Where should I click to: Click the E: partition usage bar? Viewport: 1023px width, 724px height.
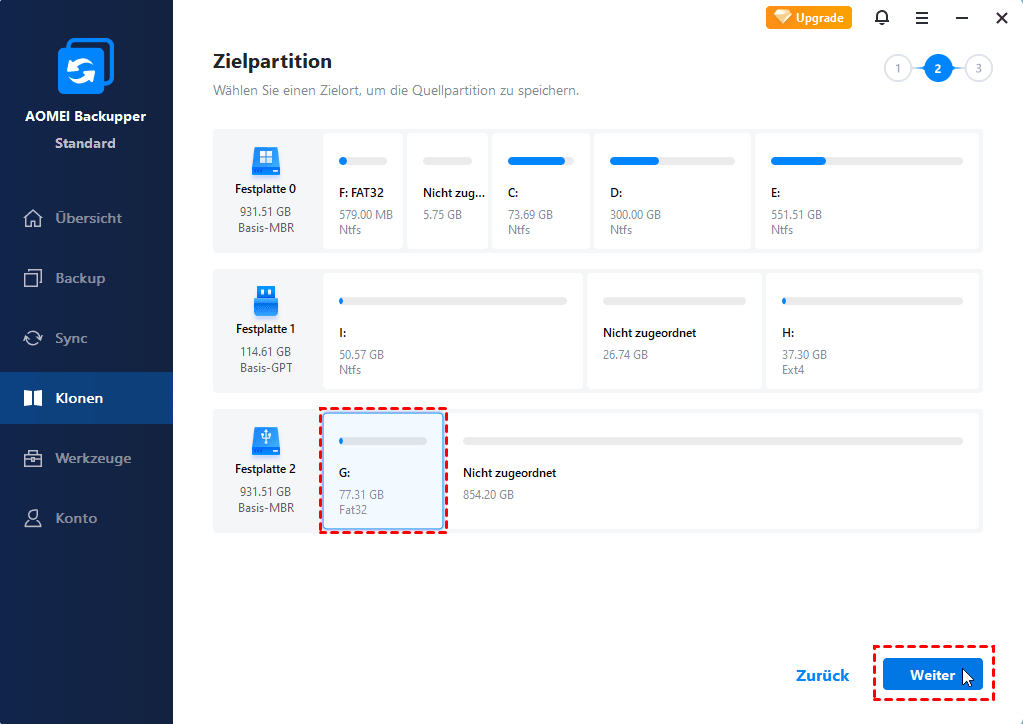(866, 161)
